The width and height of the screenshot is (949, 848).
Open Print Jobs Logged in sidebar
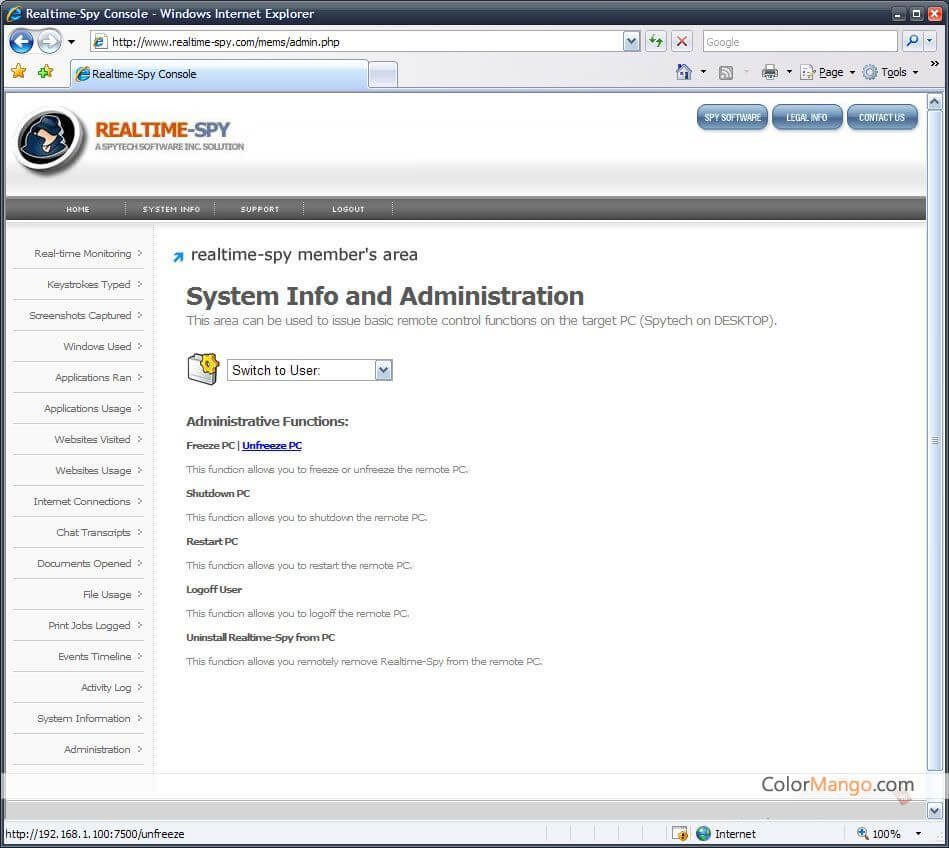pos(89,625)
